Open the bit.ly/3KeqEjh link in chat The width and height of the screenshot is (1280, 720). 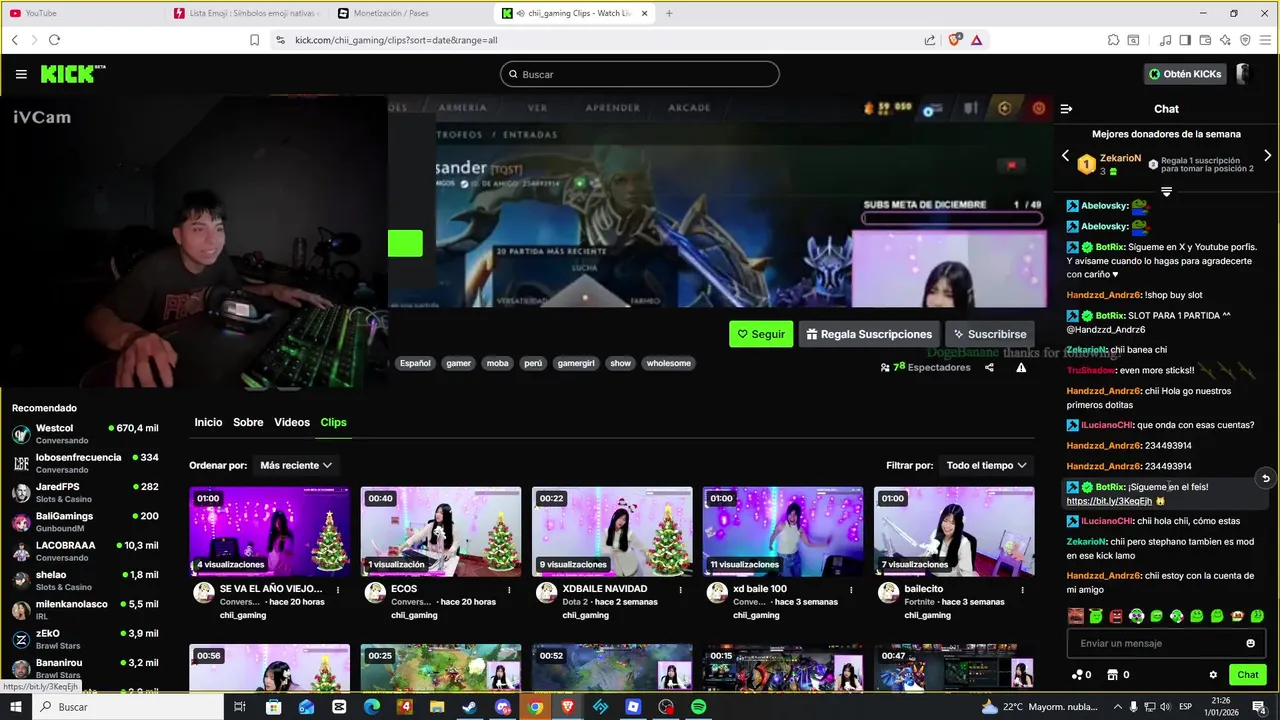(1109, 501)
